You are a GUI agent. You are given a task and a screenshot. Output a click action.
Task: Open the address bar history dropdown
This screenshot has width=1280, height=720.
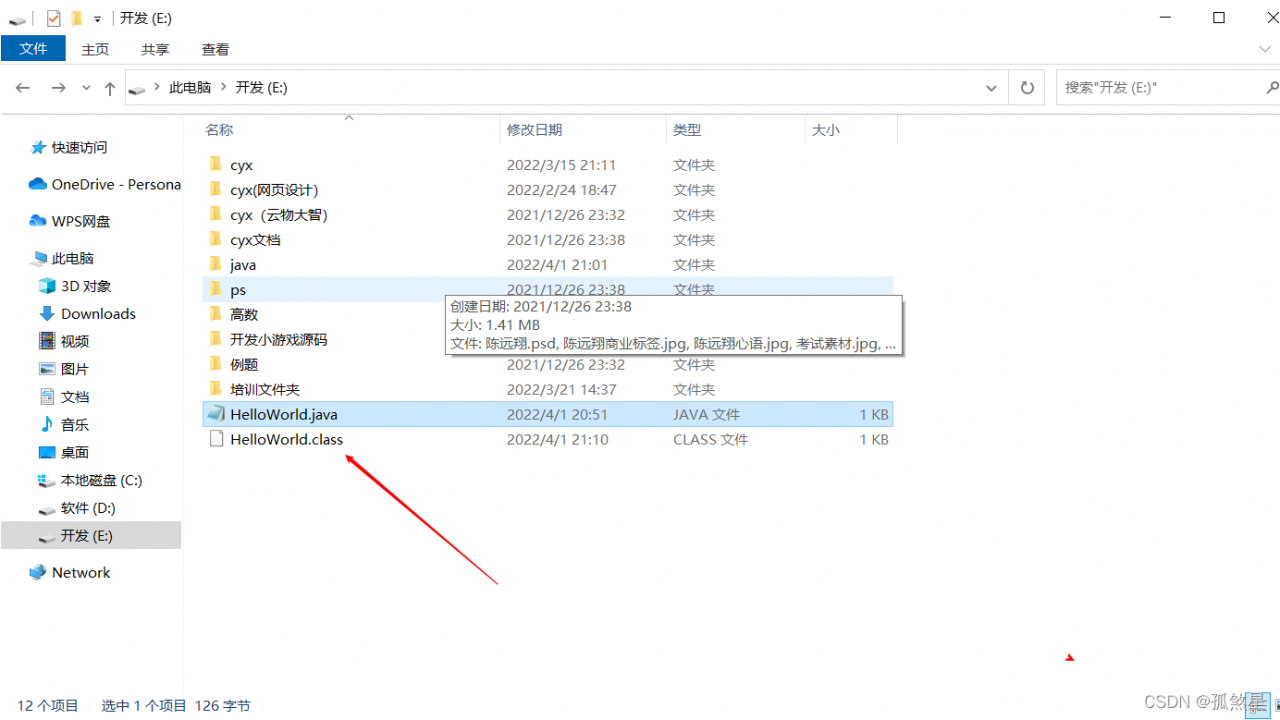(x=991, y=88)
